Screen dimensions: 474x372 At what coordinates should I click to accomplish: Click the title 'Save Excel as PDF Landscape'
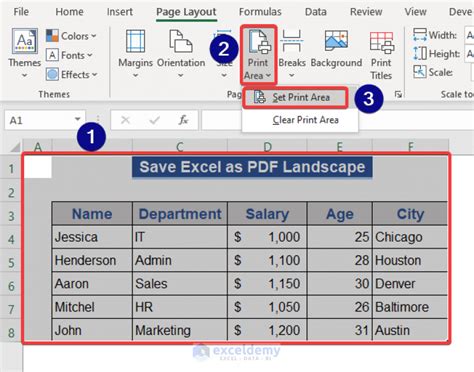252,167
